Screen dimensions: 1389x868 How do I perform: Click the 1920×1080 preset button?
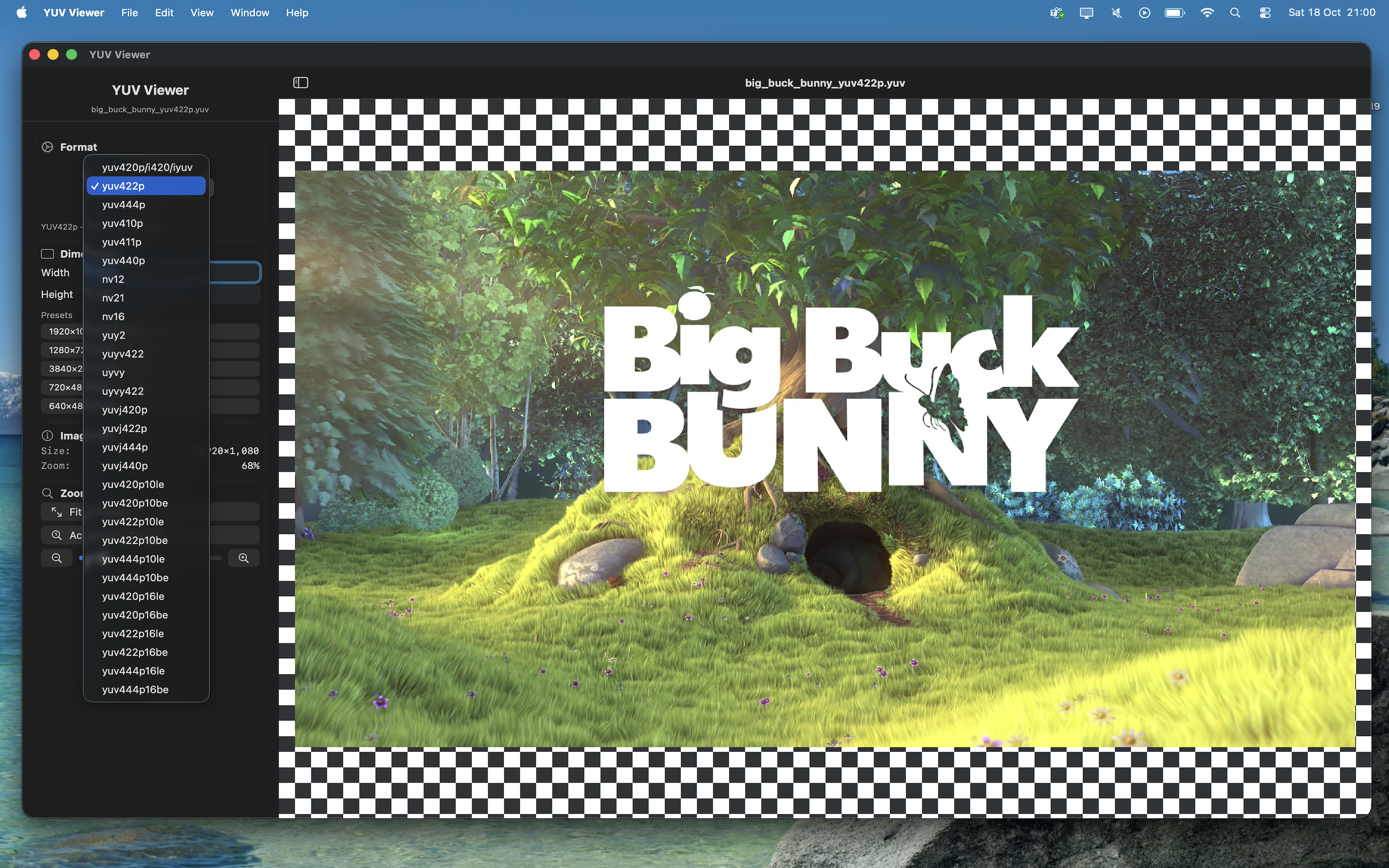pos(63,331)
